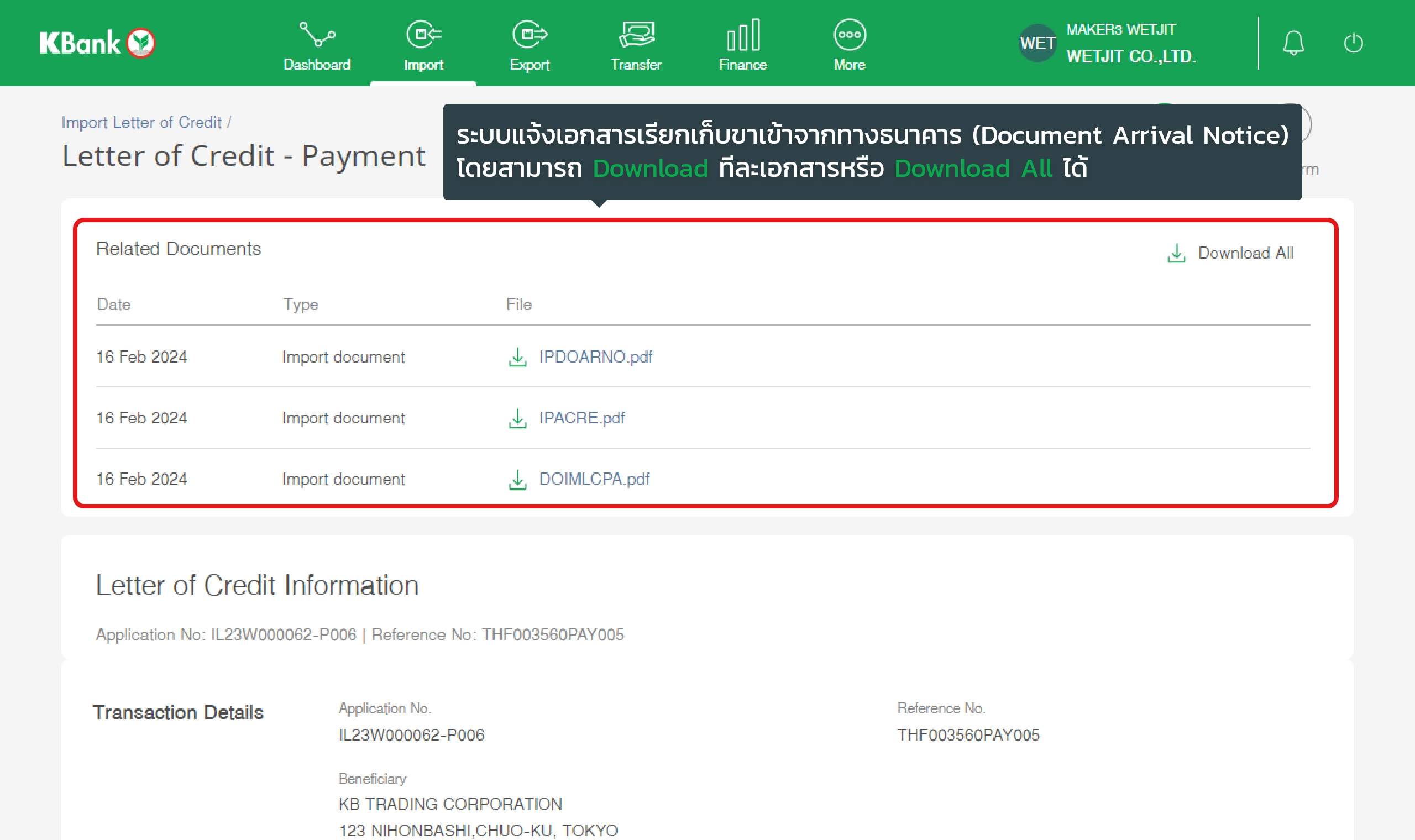This screenshot has width=1415, height=840.
Task: Open the IPACRE.pdf file link
Action: click(582, 418)
